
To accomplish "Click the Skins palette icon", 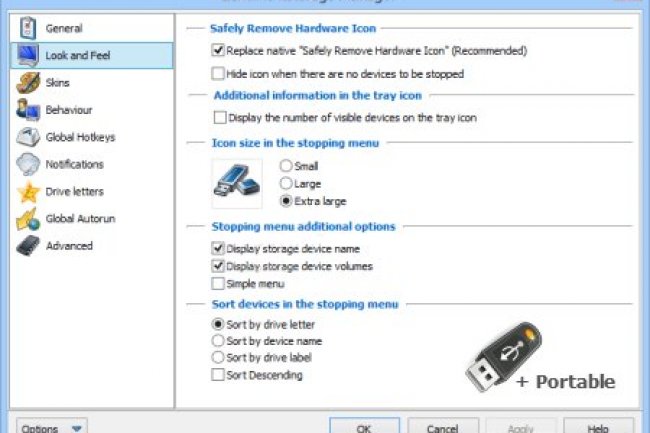I will pos(28,83).
